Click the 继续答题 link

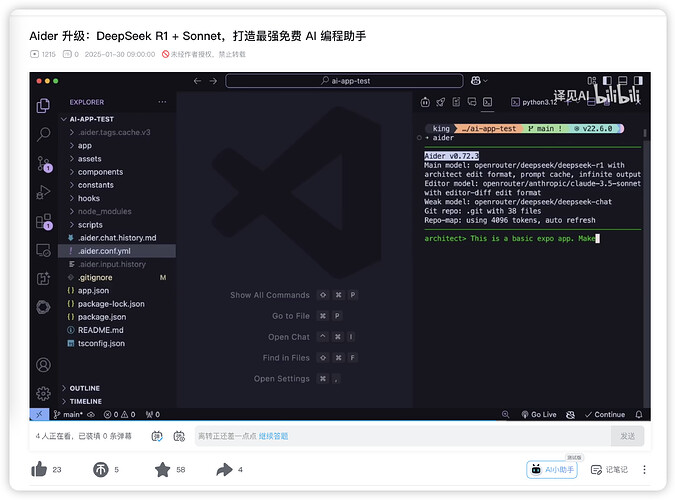273,436
